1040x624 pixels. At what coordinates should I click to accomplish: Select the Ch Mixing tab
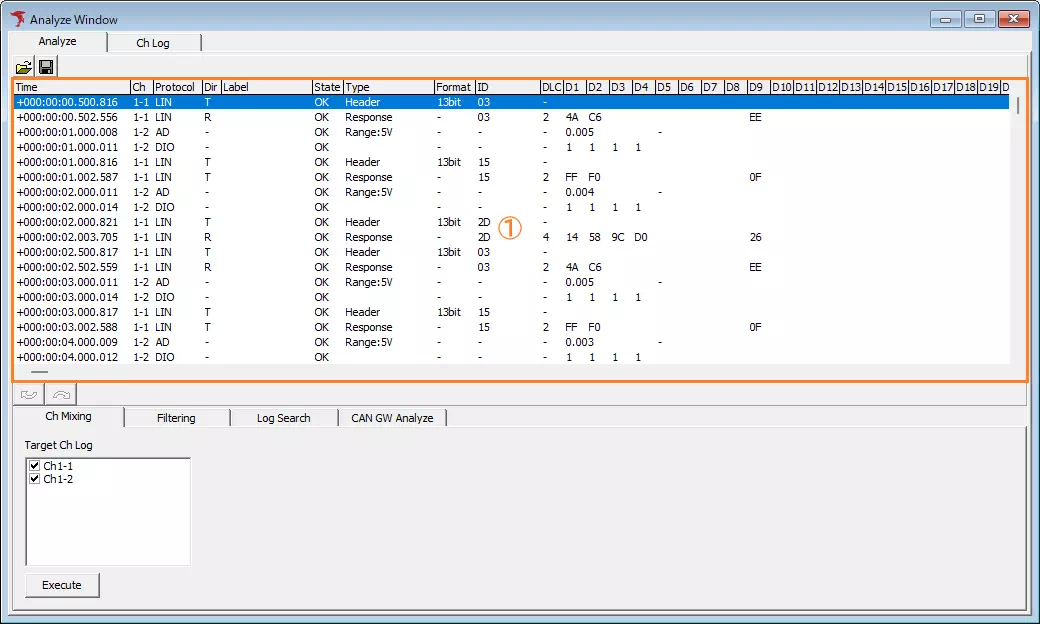click(x=67, y=418)
